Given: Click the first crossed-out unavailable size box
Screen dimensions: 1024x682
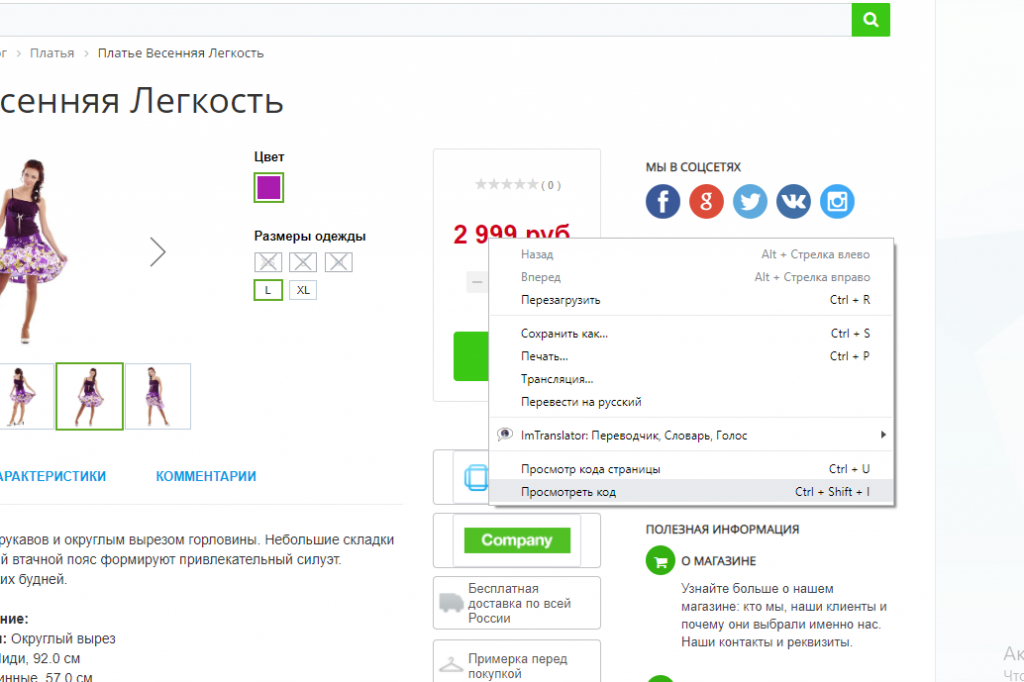Looking at the screenshot, I should click(x=268, y=262).
